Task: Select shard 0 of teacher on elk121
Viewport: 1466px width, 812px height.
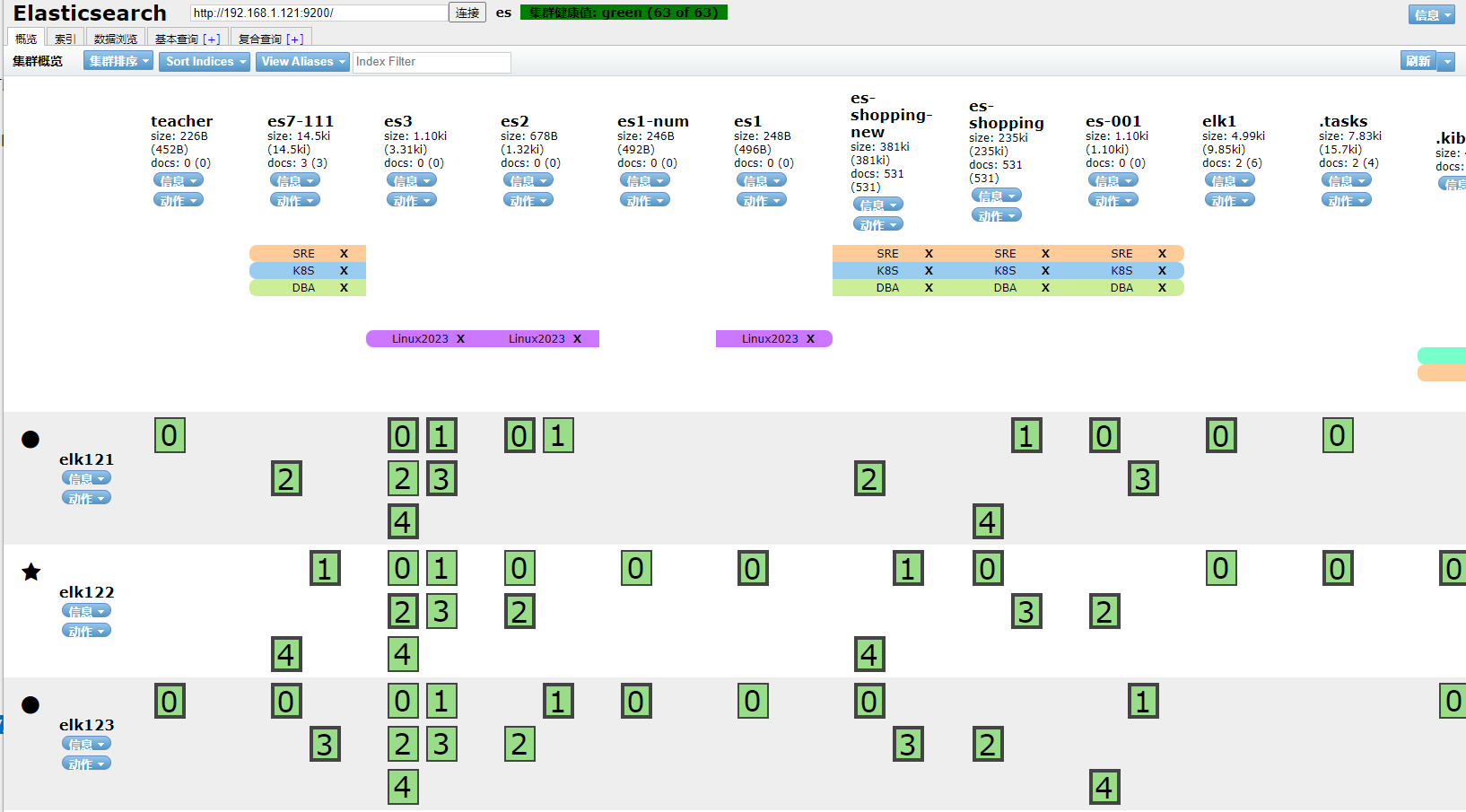Action: [170, 436]
